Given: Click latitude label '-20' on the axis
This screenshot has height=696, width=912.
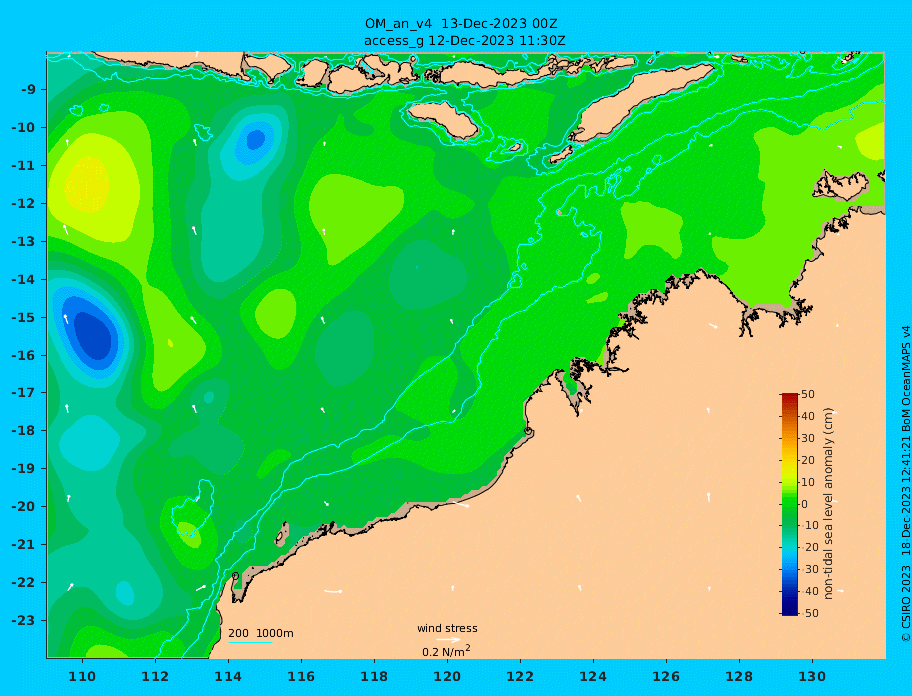Looking at the screenshot, I should point(24,507).
